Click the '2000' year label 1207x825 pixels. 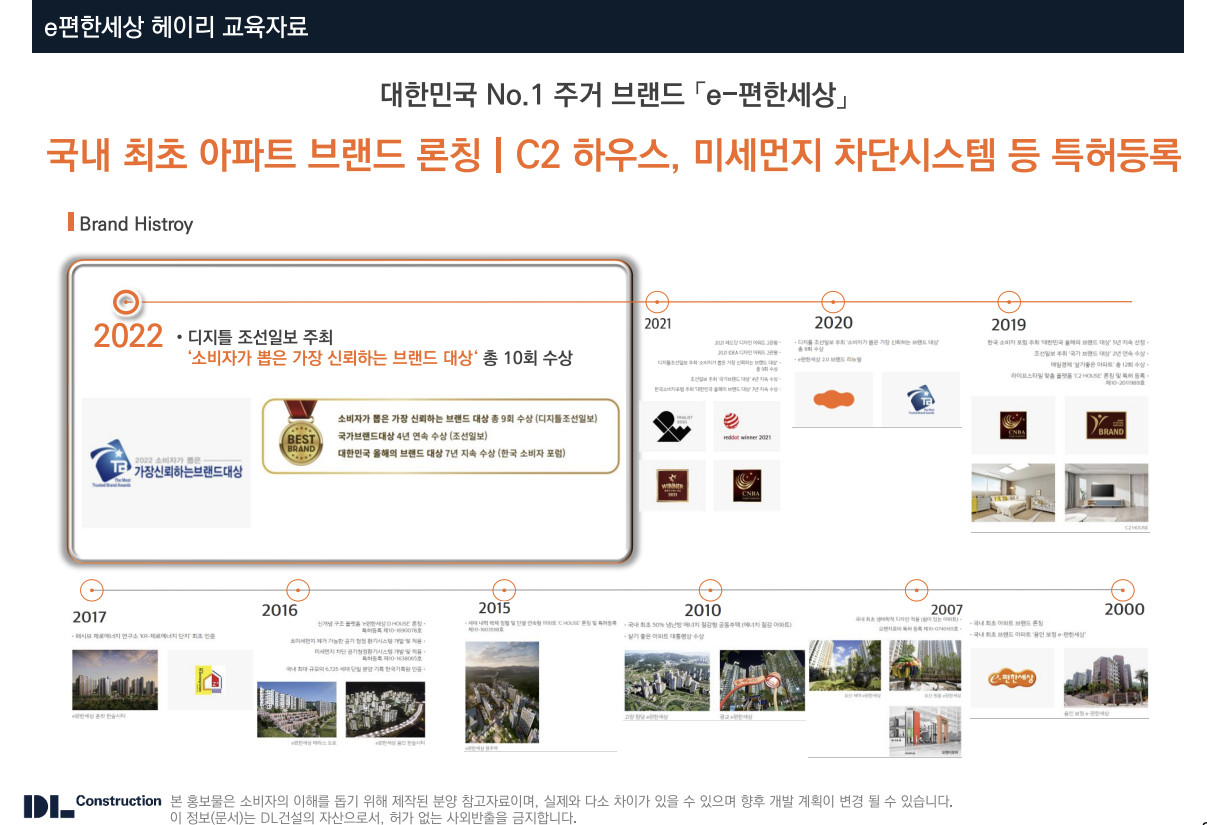[x=1124, y=609]
